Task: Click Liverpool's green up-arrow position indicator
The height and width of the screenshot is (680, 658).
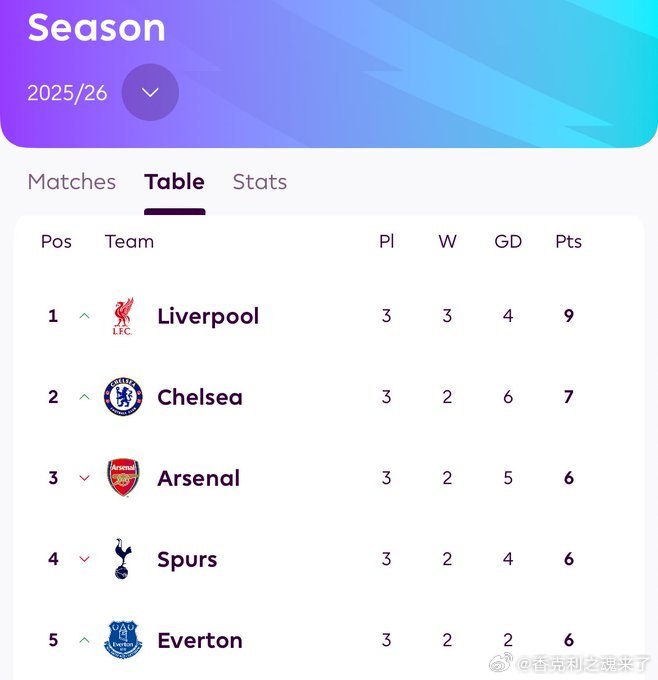Action: (85, 316)
